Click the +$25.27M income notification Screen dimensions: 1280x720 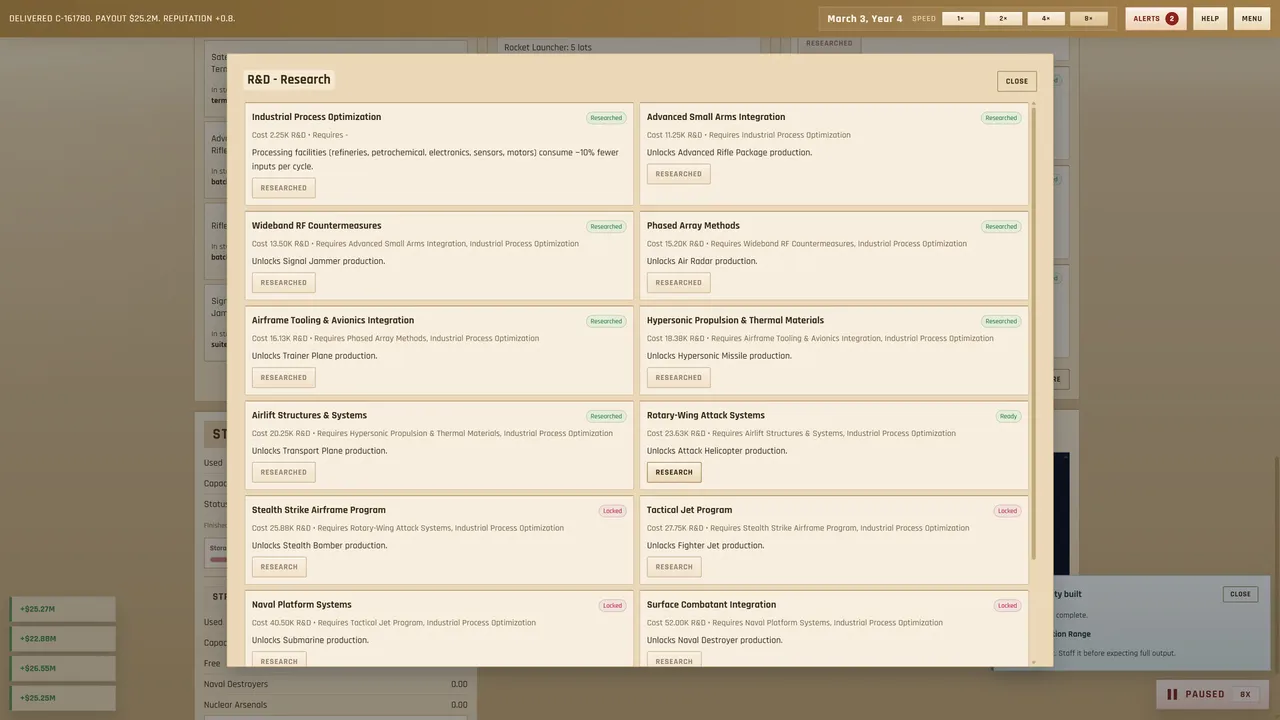pos(63,609)
